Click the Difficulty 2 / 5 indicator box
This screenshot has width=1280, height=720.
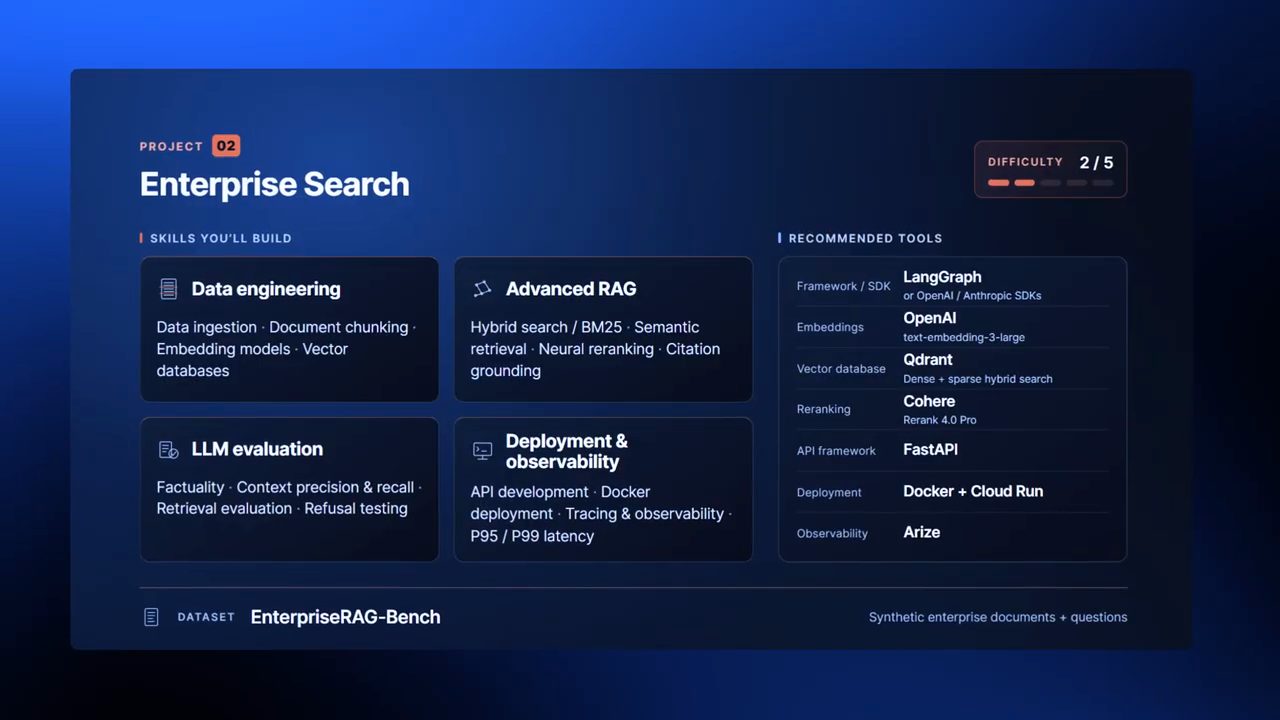click(x=1050, y=169)
